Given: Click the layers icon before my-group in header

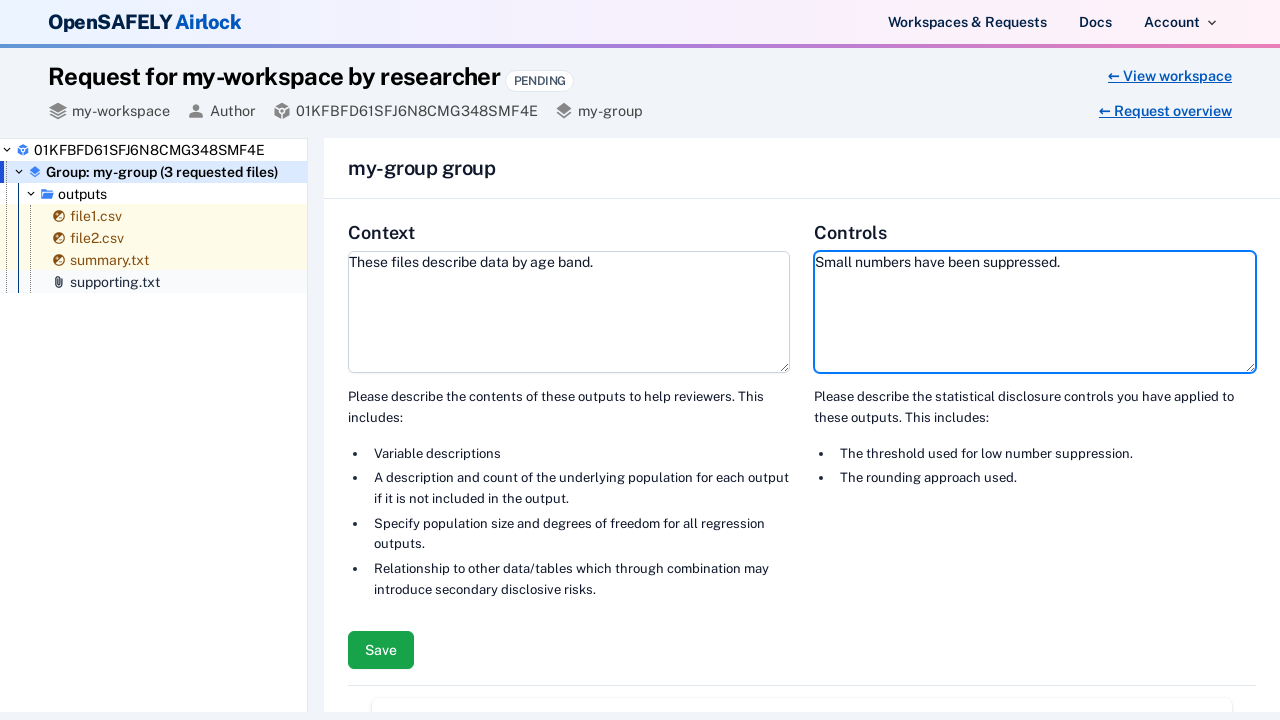Looking at the screenshot, I should coord(563,111).
